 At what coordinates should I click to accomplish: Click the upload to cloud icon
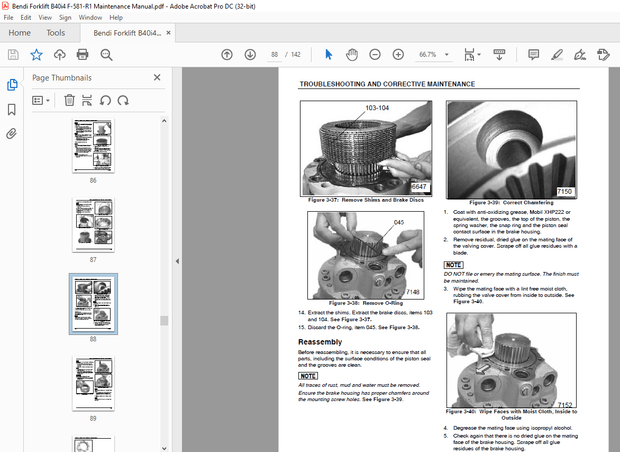pyautogui.click(x=60, y=55)
